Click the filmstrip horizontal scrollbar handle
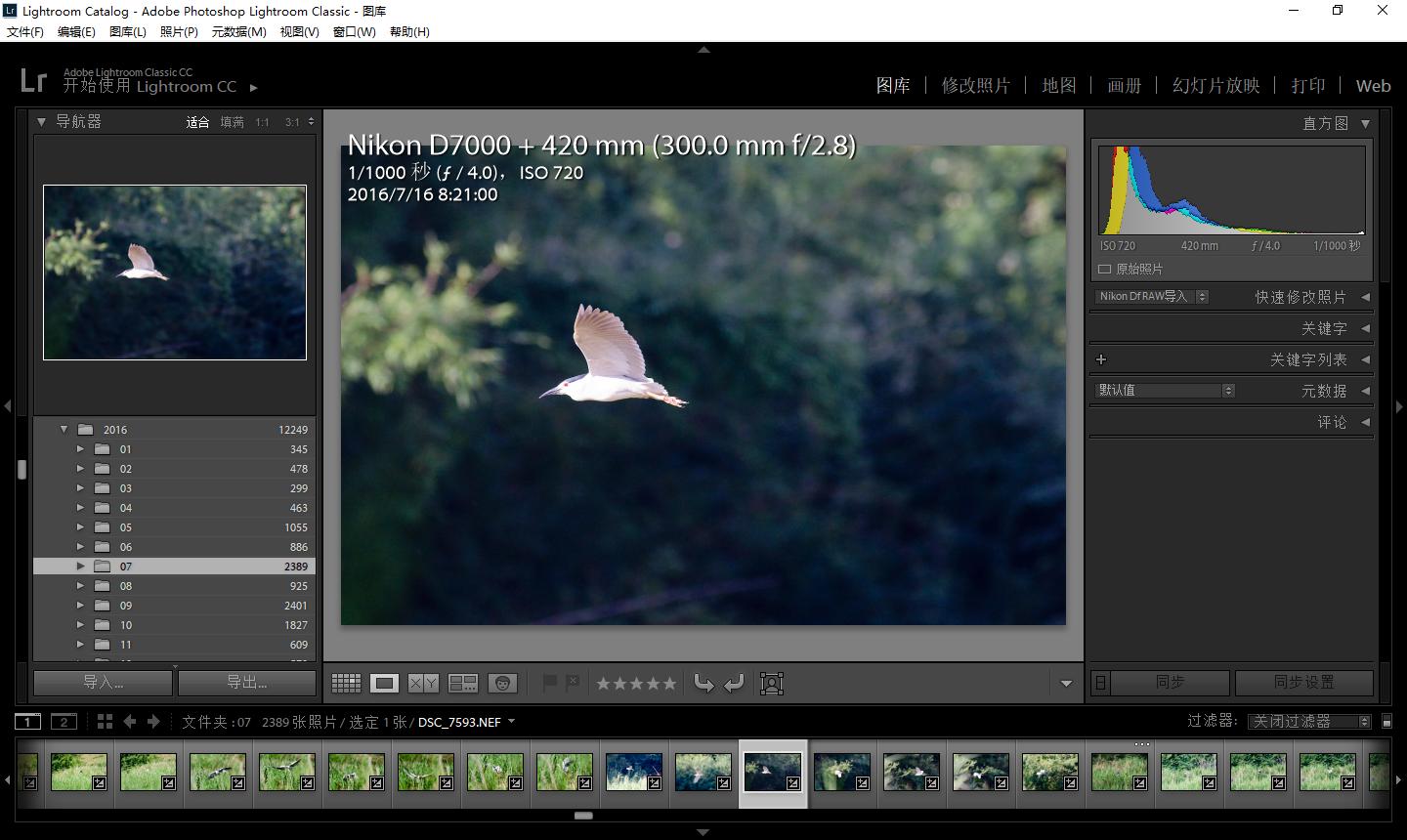Screen dimensions: 1407x840 (583, 816)
